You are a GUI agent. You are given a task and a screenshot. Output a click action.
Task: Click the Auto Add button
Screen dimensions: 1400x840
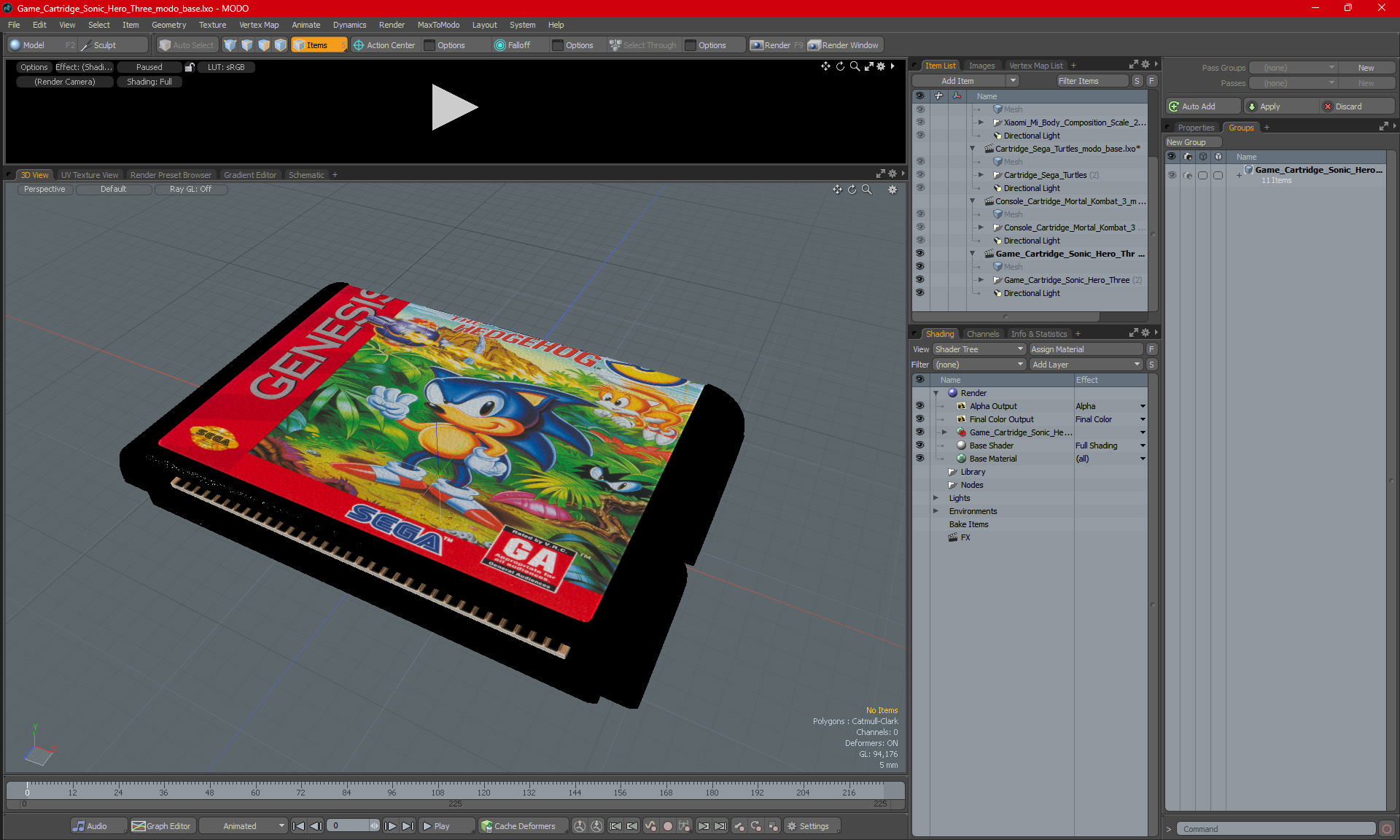(x=1203, y=106)
